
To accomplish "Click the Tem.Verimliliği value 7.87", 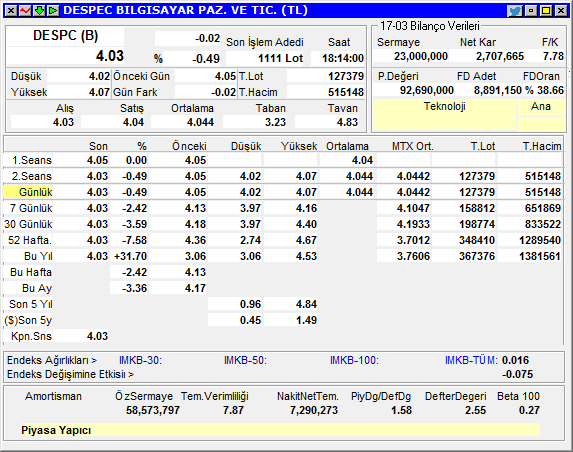I will pos(233,410).
